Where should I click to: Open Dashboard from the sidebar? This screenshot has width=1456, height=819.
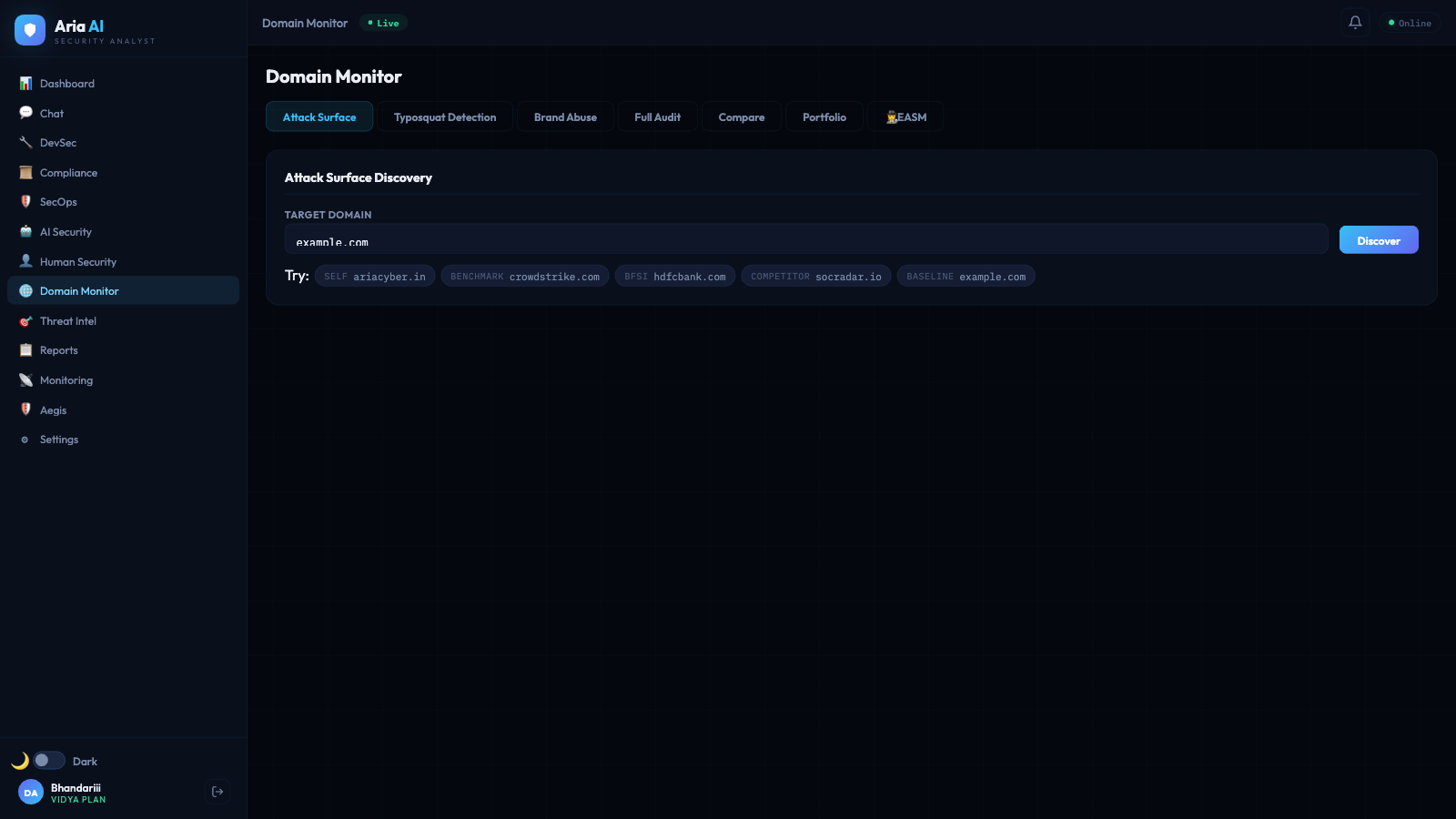123,84
